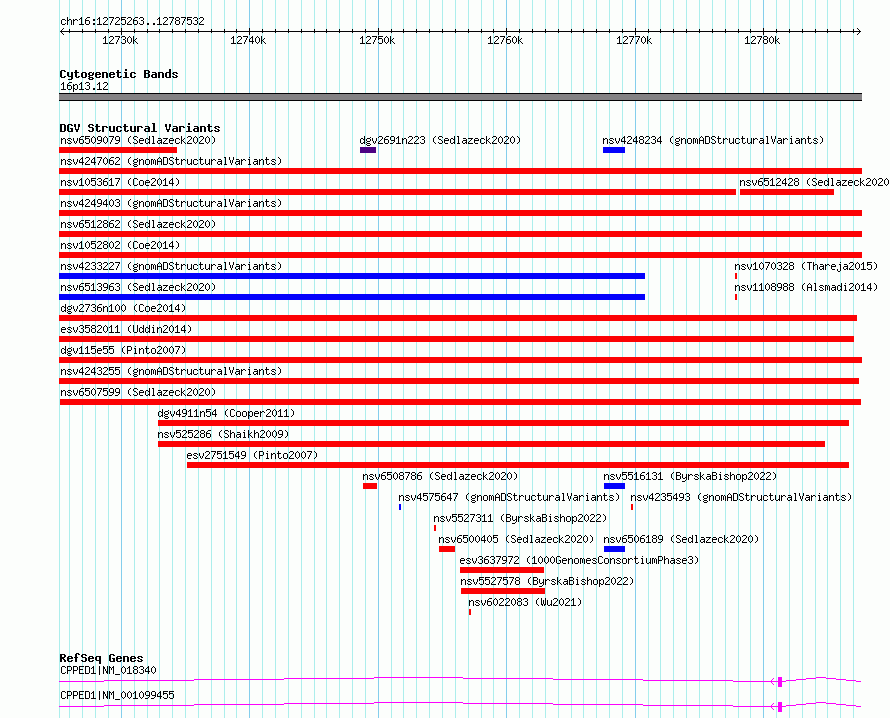The width and height of the screenshot is (890, 718).
Task: Click the 16p13.12 cytogenetic band label
Action: point(85,86)
